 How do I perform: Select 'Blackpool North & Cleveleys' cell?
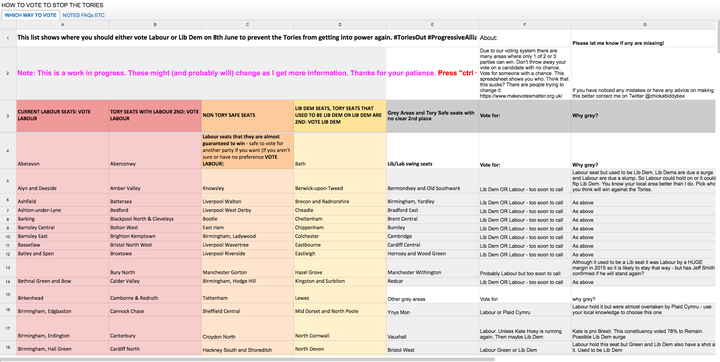click(x=155, y=219)
